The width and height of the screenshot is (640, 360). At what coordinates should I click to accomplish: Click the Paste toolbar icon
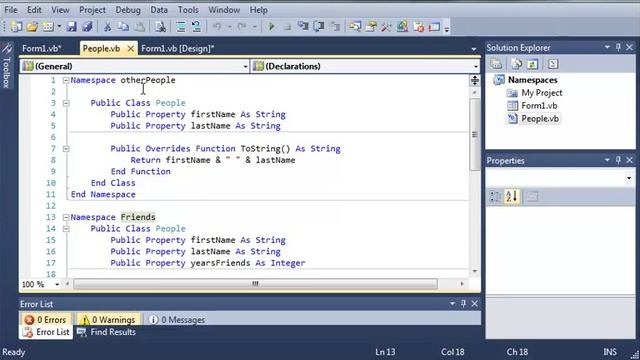click(139, 27)
